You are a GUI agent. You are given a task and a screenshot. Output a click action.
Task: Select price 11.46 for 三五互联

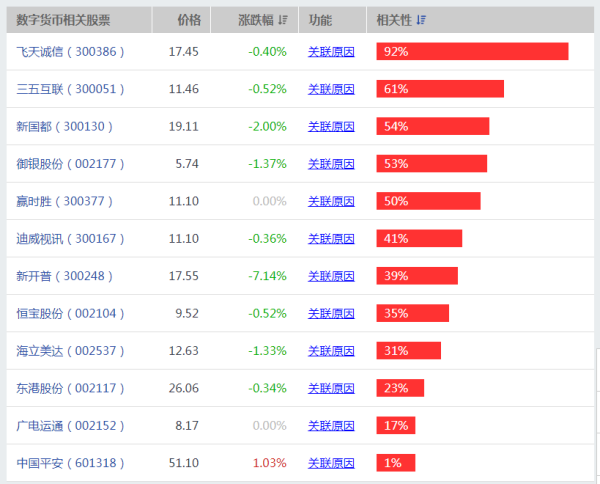pos(184,89)
